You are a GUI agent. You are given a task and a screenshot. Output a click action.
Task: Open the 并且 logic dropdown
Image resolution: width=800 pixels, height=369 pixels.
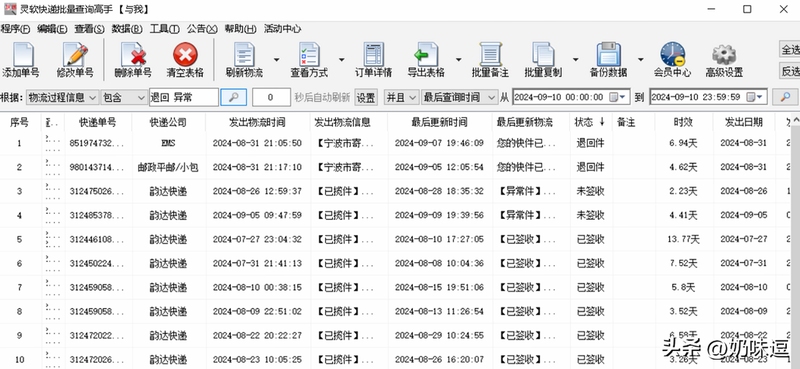(x=402, y=97)
